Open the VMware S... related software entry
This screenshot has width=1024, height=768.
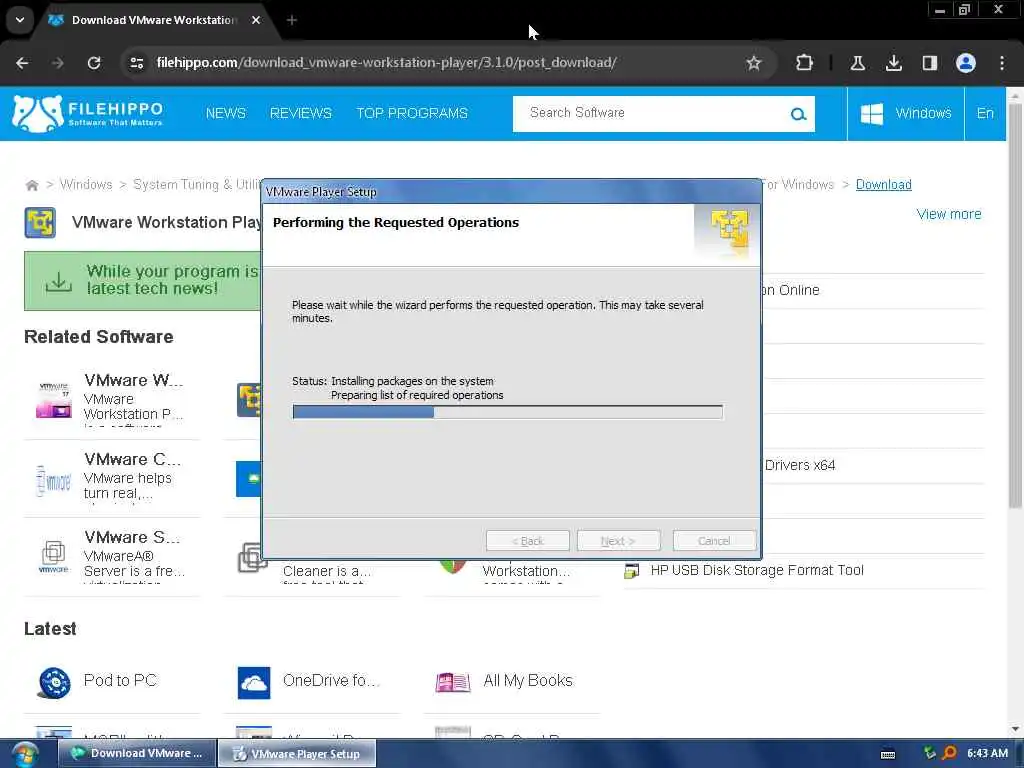pyautogui.click(x=132, y=537)
